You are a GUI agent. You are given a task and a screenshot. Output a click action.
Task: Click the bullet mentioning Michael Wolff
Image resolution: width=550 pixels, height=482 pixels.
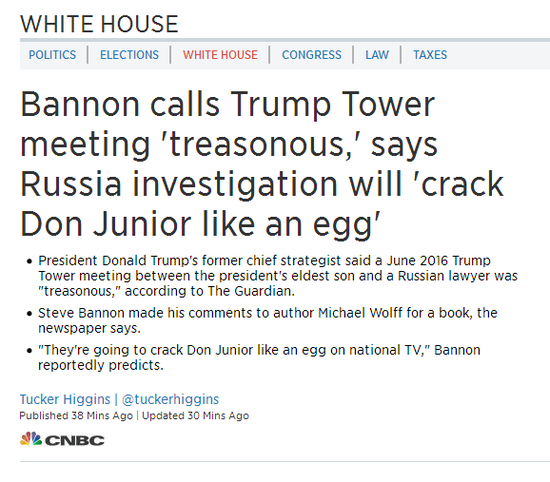268,320
